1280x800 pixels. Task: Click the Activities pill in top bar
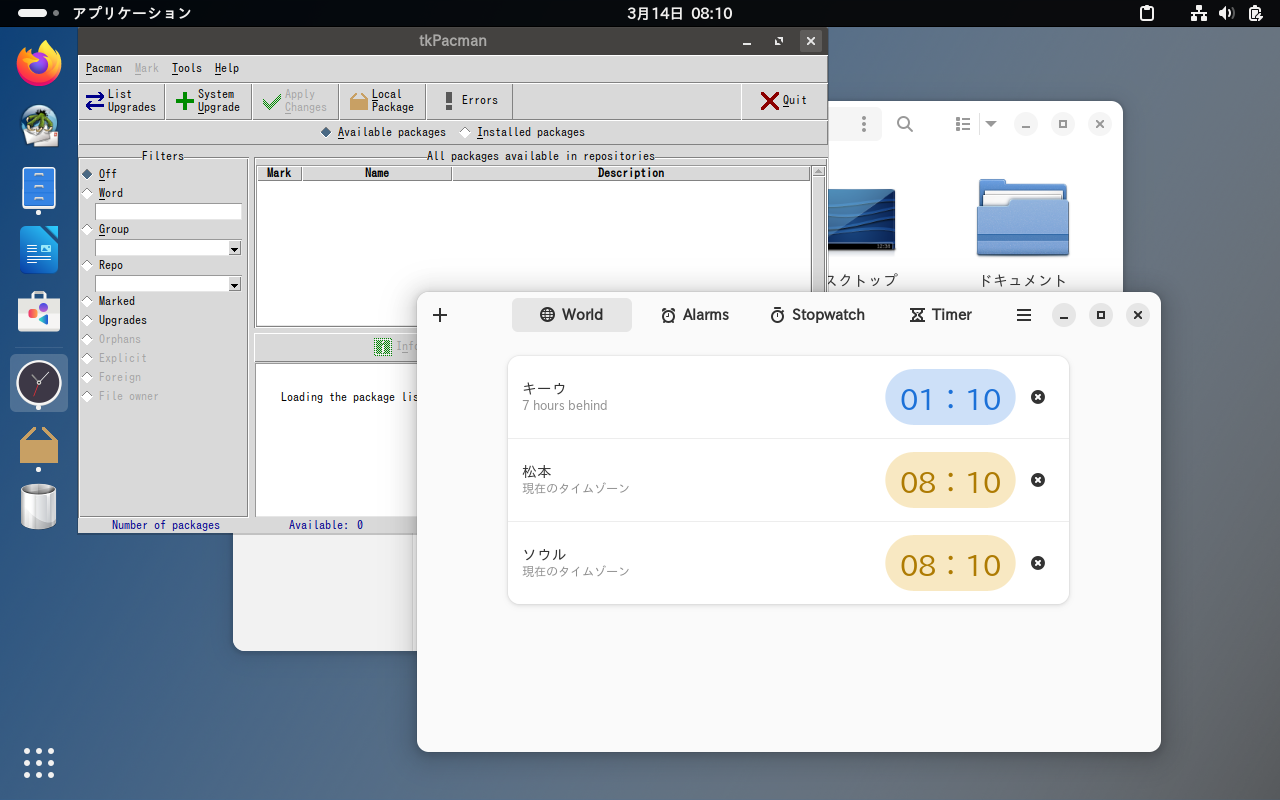click(38, 14)
